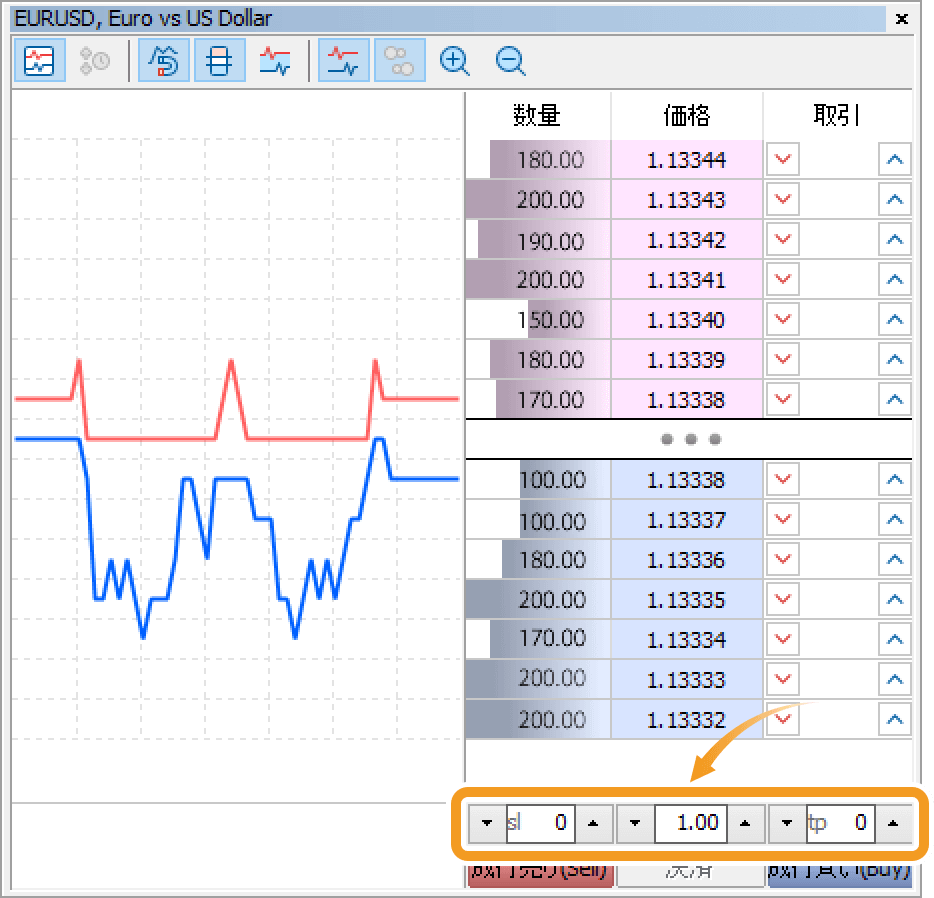Image resolution: width=934 pixels, height=898 pixels.
Task: Click sell arrow on the 1.13339 row
Action: 782,359
